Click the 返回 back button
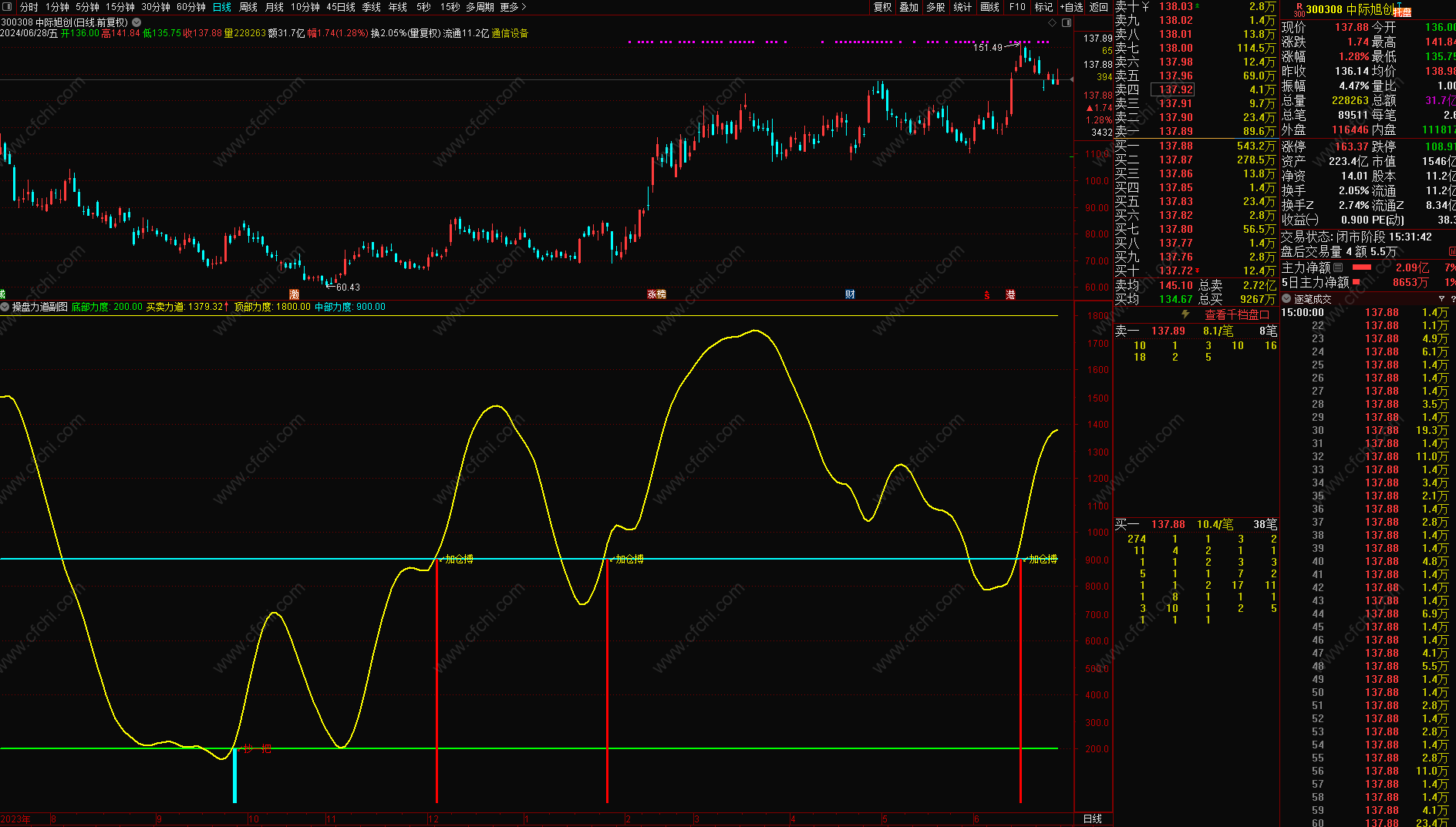The image size is (1456, 827). click(1099, 7)
